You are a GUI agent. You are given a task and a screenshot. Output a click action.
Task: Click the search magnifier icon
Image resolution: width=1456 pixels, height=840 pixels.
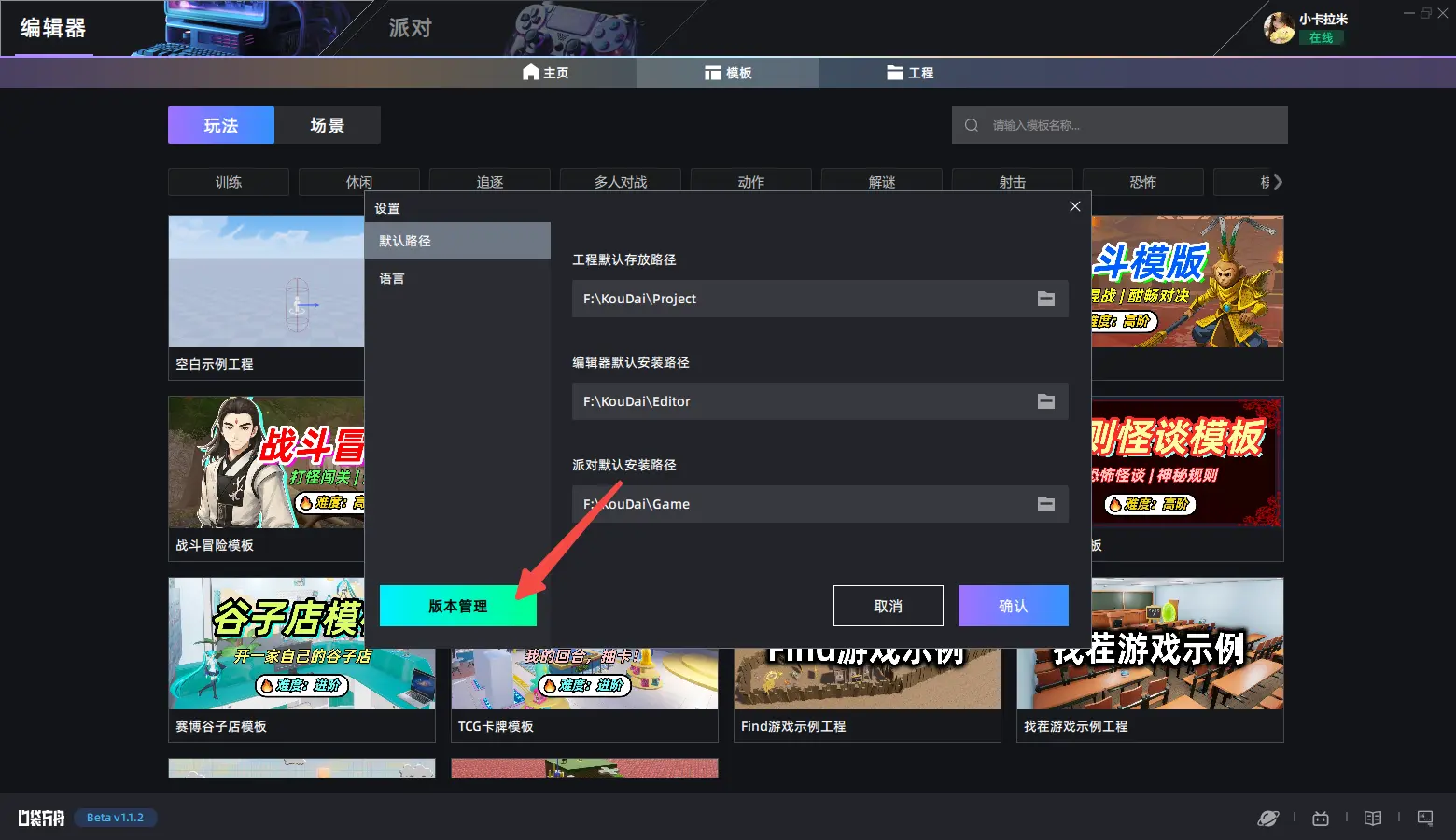[x=972, y=125]
